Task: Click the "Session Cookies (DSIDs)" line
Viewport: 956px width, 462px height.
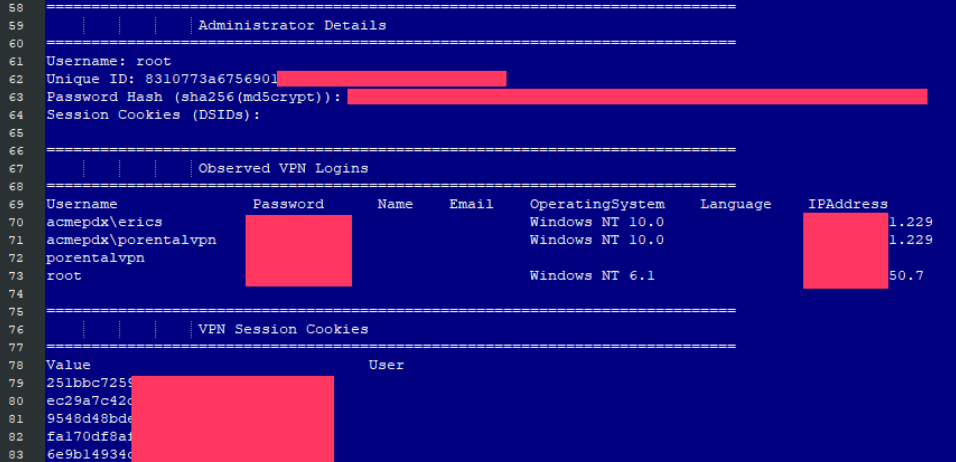Action: coord(153,115)
